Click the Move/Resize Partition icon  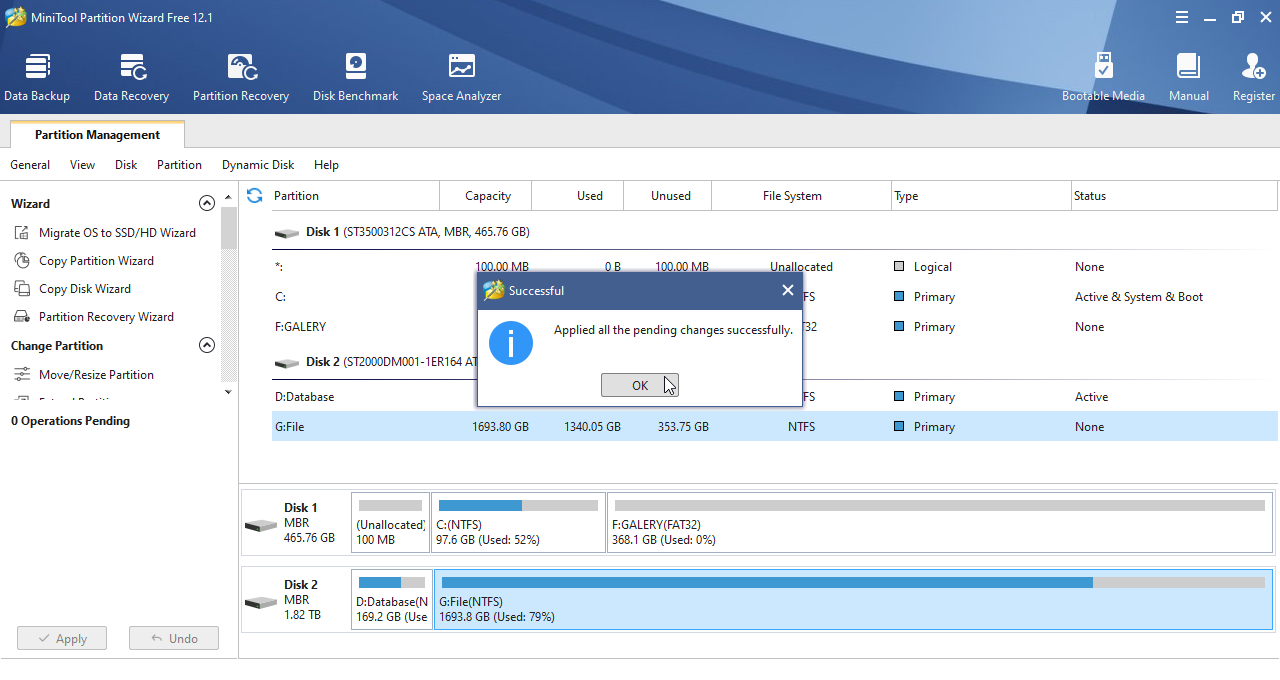21,375
